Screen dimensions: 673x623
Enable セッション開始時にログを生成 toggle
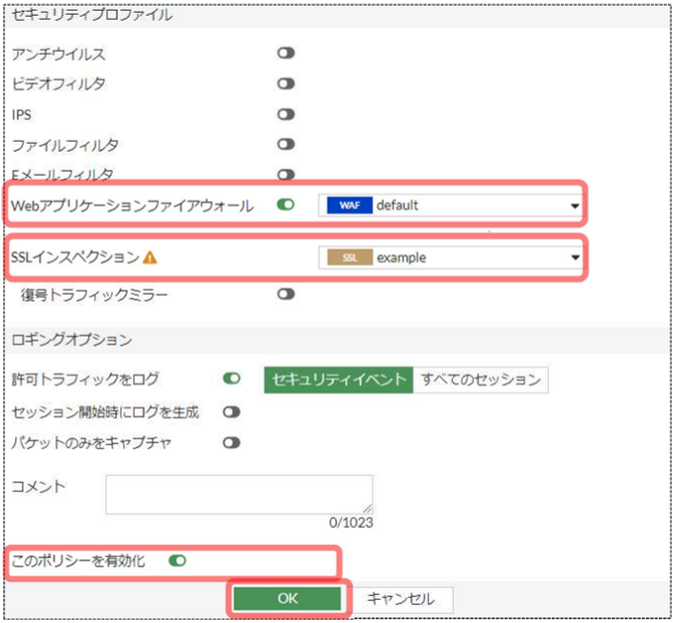[232, 411]
